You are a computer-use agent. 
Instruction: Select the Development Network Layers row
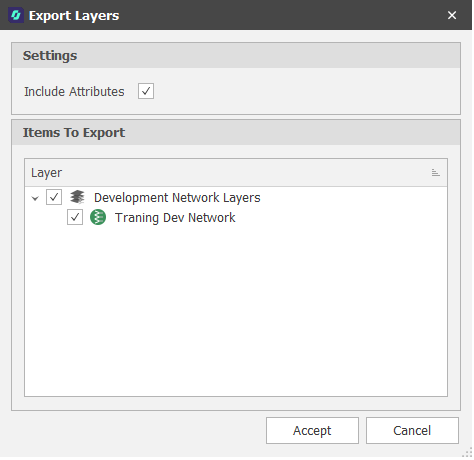[x=236, y=197]
